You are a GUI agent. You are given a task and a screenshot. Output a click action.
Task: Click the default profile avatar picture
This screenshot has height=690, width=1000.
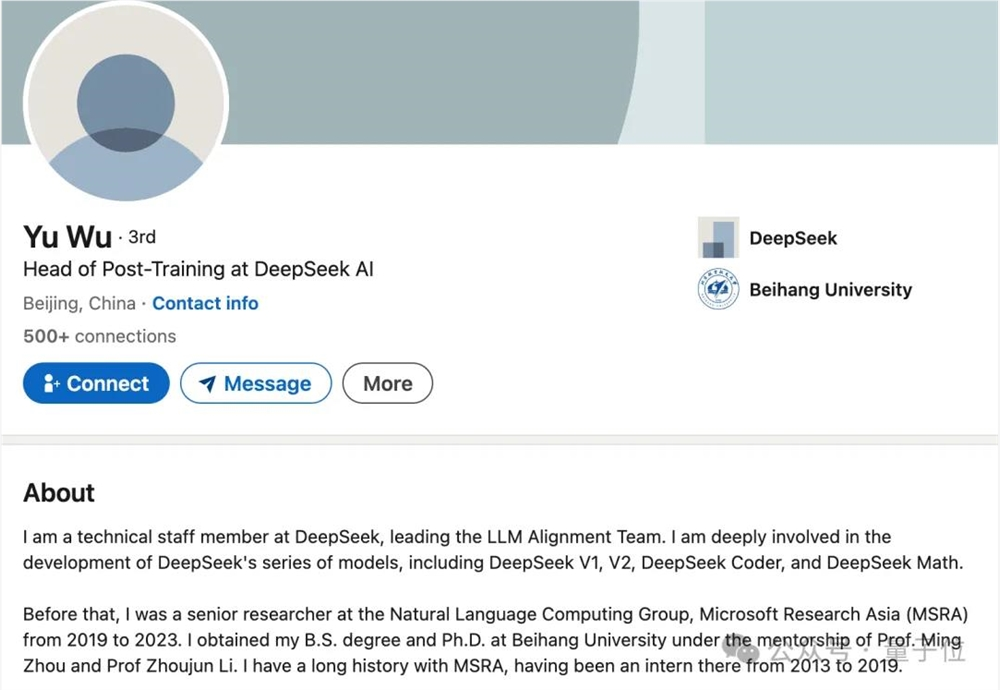tap(126, 104)
